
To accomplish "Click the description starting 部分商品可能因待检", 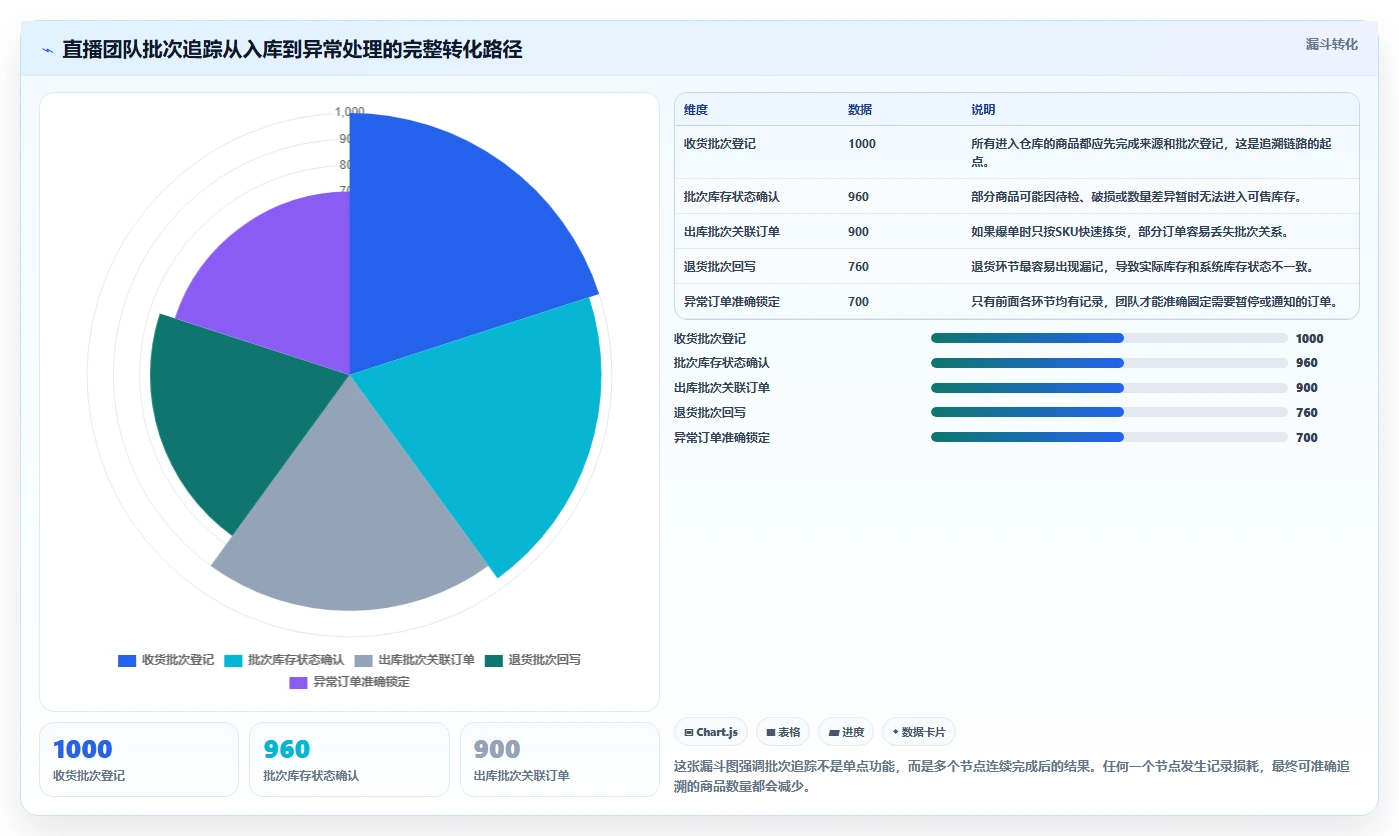I will (1136, 197).
